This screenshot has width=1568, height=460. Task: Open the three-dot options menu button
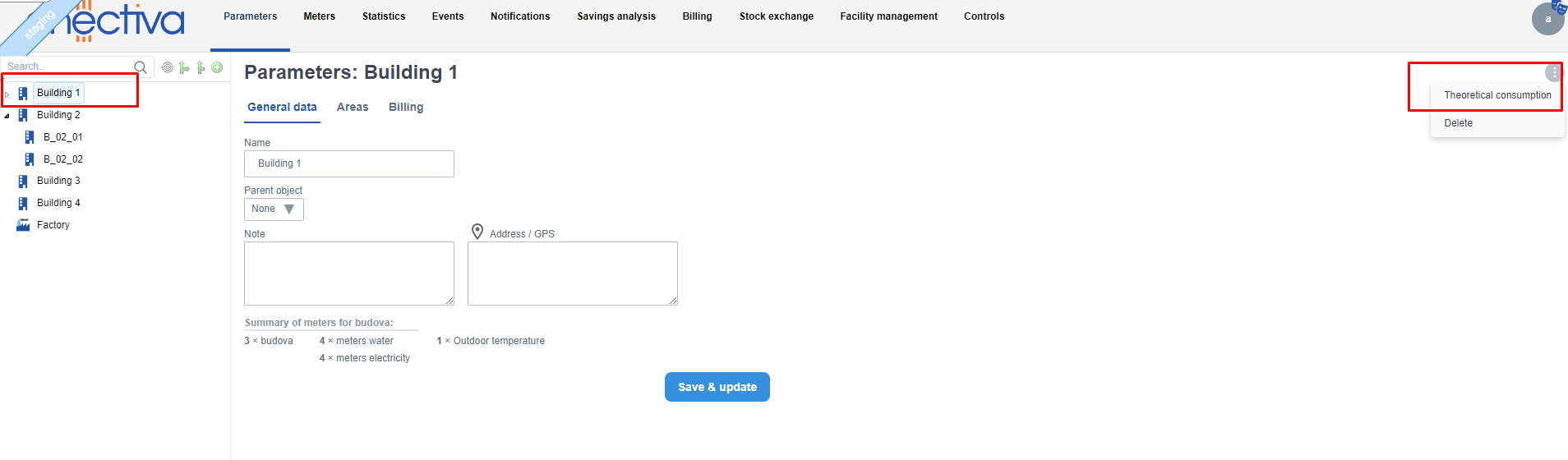[1553, 73]
